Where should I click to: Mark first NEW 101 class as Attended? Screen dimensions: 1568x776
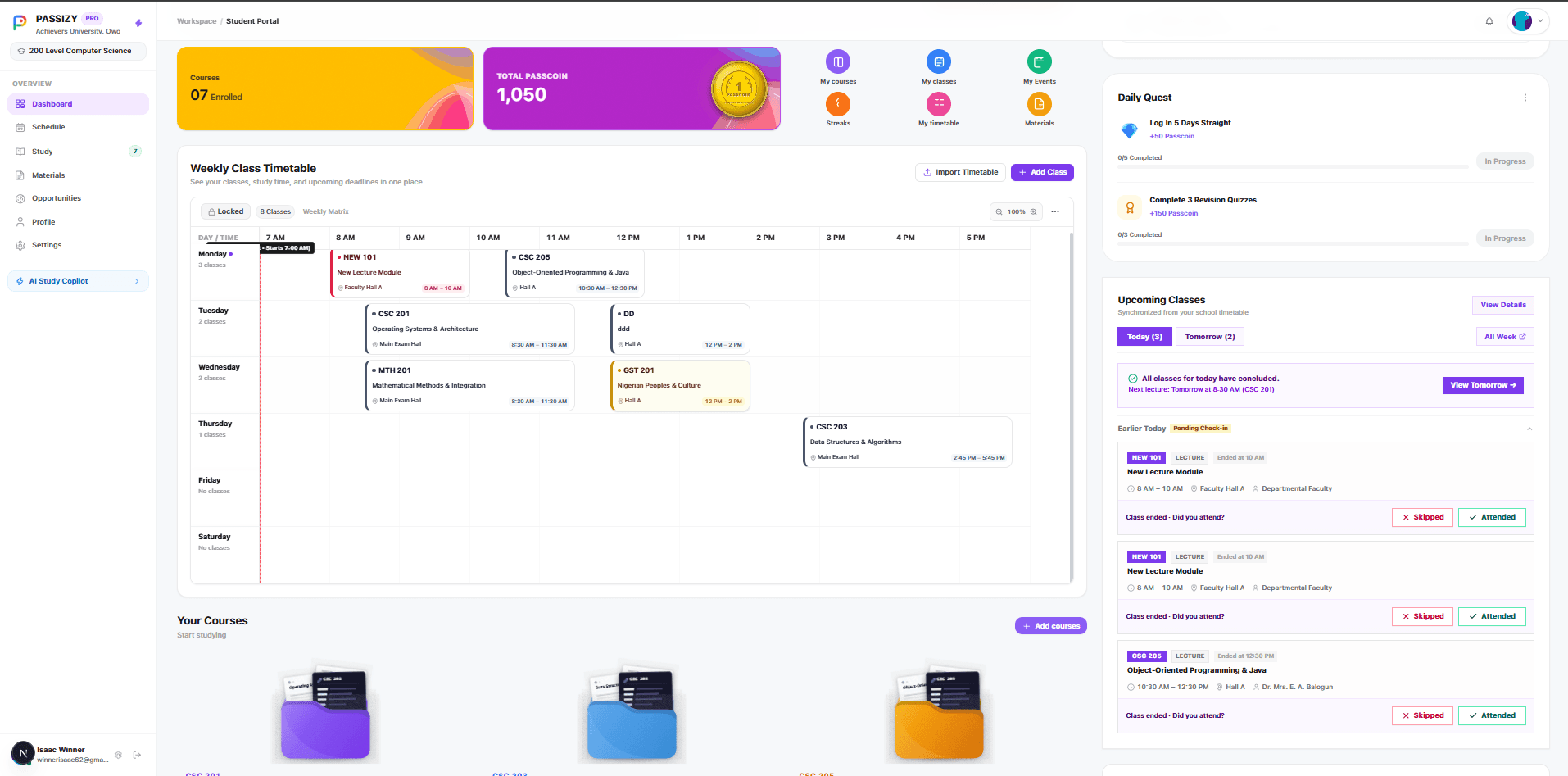pyautogui.click(x=1492, y=517)
